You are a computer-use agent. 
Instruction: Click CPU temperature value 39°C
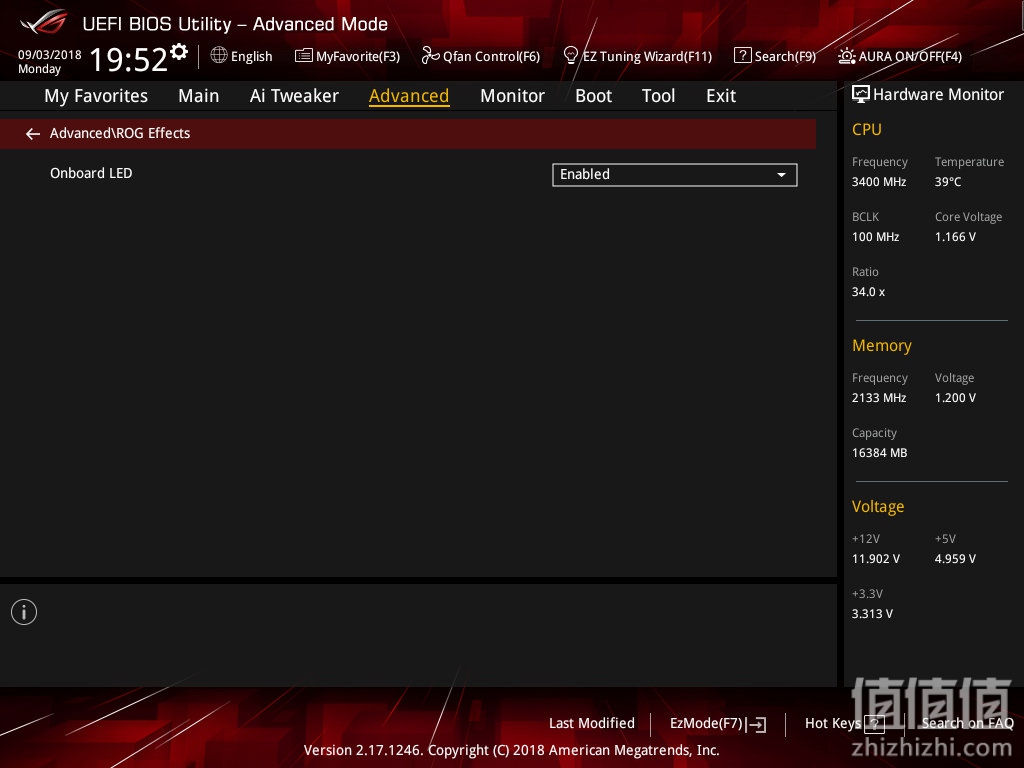click(948, 182)
